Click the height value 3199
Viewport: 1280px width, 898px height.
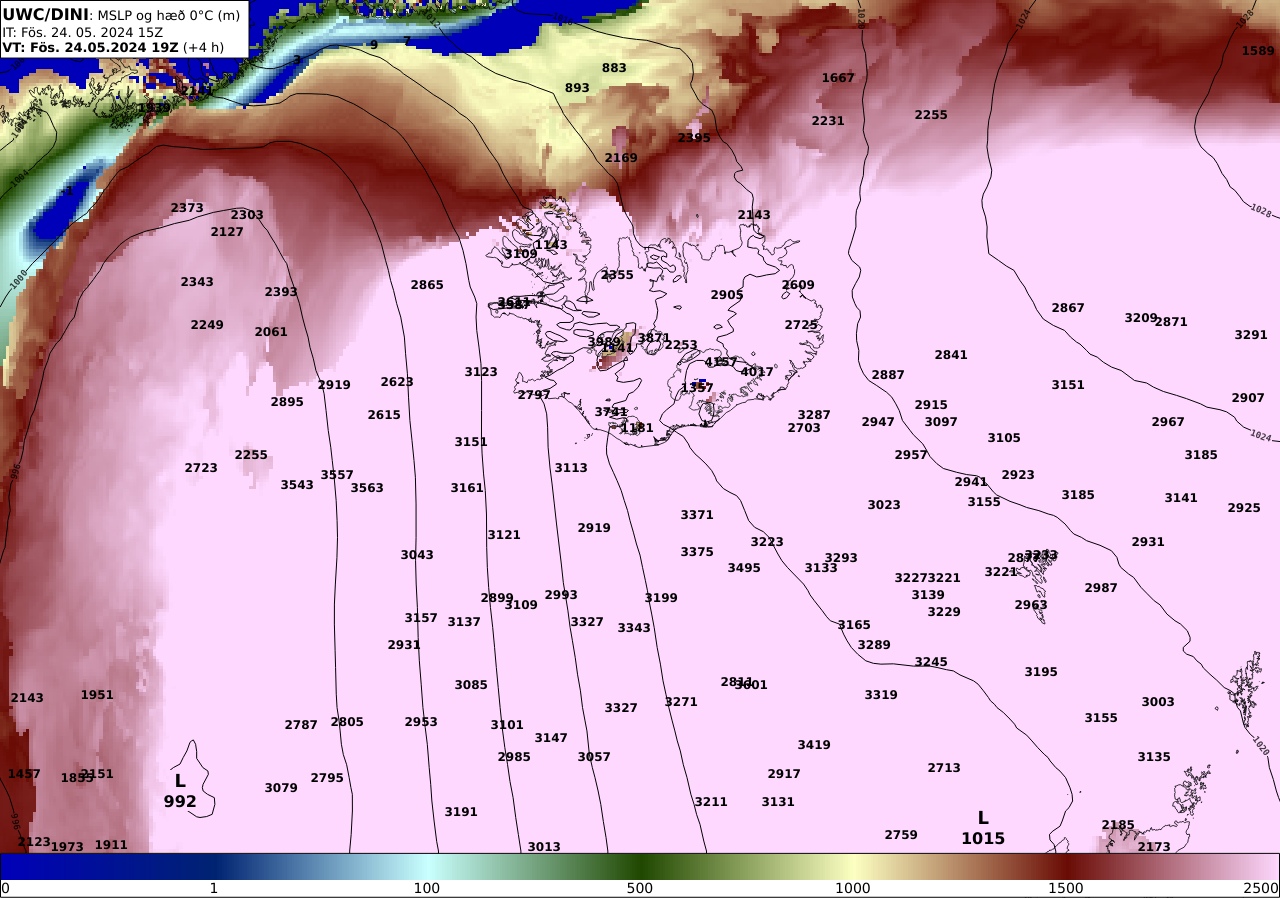coord(661,598)
